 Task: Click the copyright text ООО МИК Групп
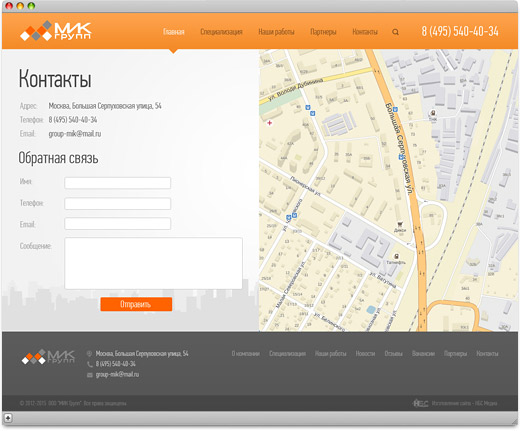(x=73, y=403)
